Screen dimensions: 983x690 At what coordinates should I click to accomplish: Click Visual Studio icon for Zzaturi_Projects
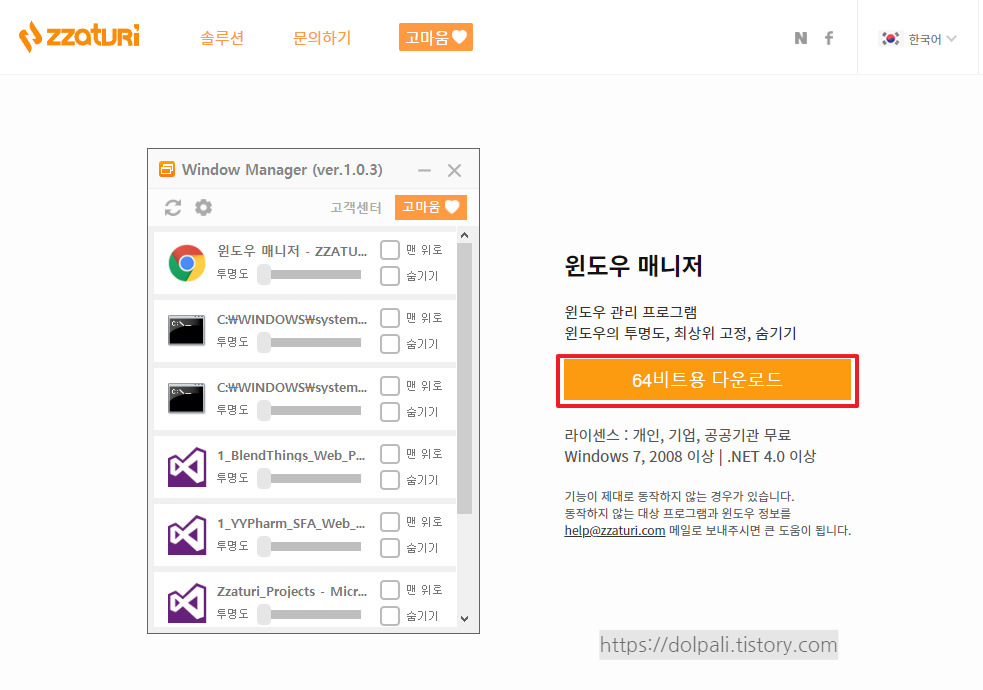point(187,603)
